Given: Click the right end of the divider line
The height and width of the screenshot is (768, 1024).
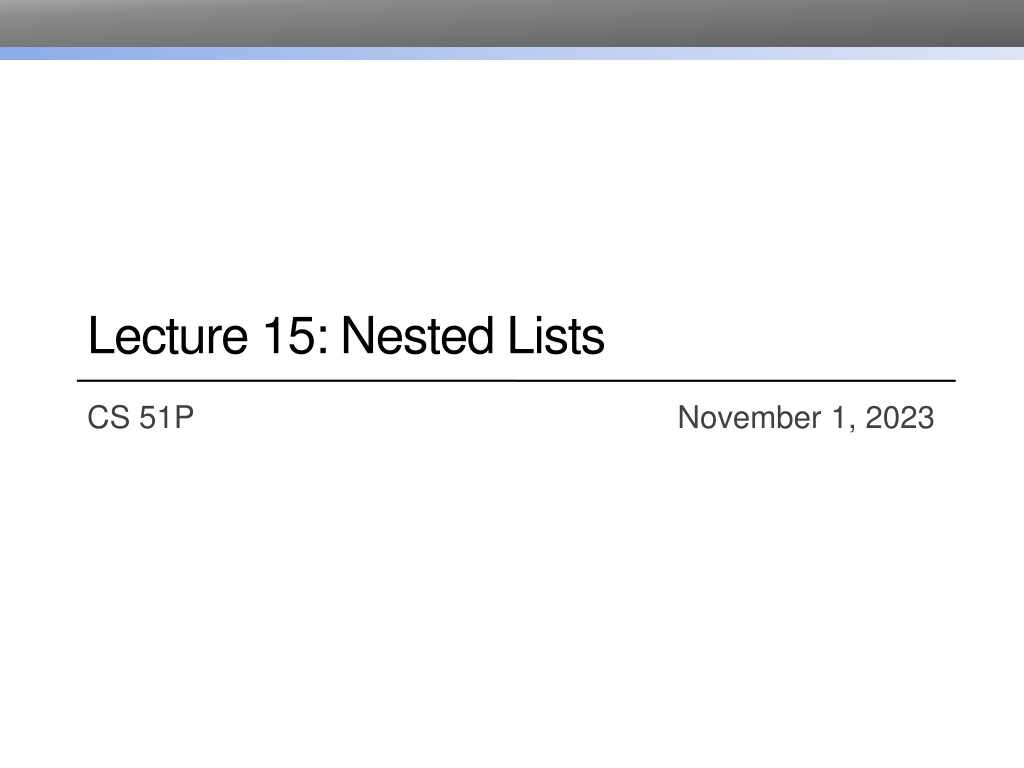Looking at the screenshot, I should tap(953, 381).
